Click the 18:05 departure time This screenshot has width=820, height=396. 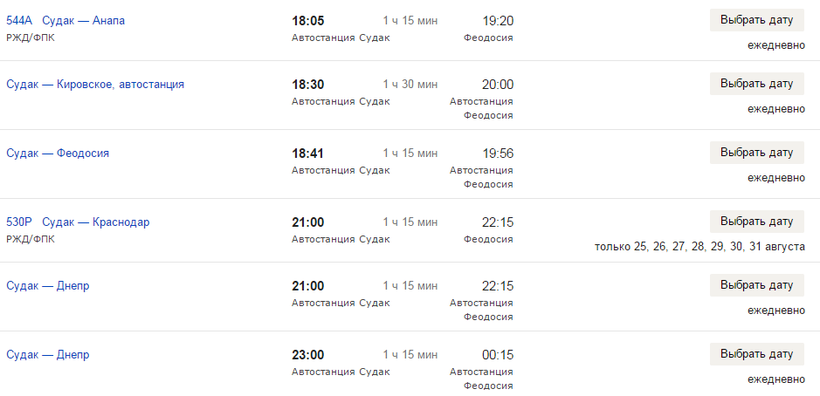click(308, 21)
